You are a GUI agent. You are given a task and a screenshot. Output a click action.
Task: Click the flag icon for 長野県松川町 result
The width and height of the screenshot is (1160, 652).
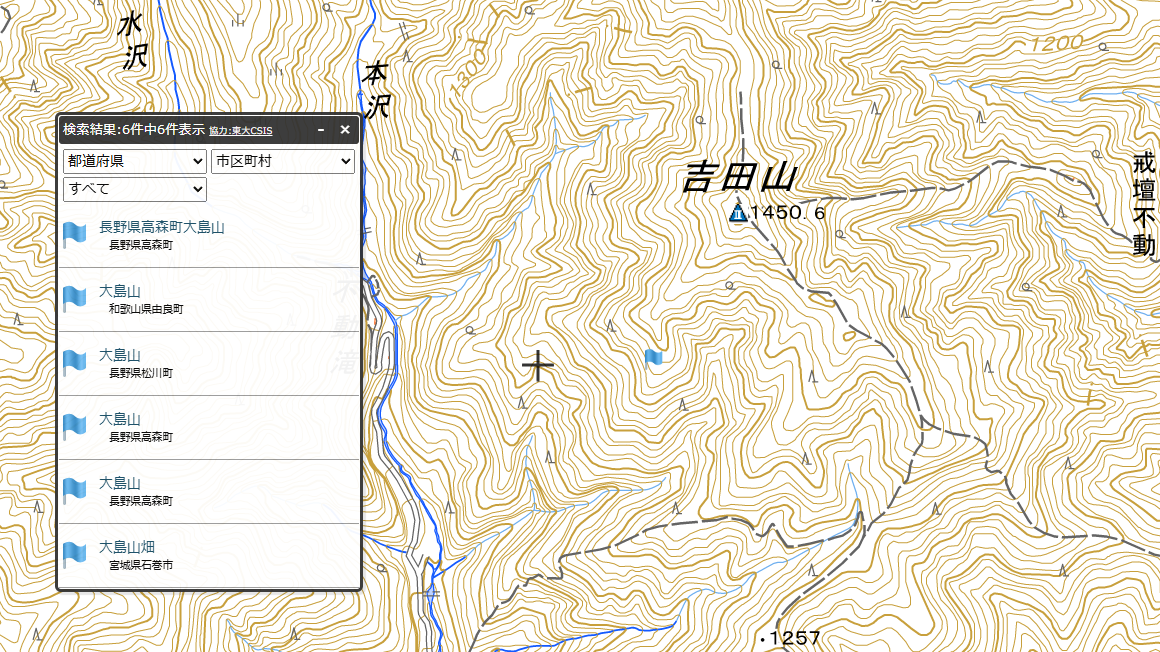pos(74,363)
